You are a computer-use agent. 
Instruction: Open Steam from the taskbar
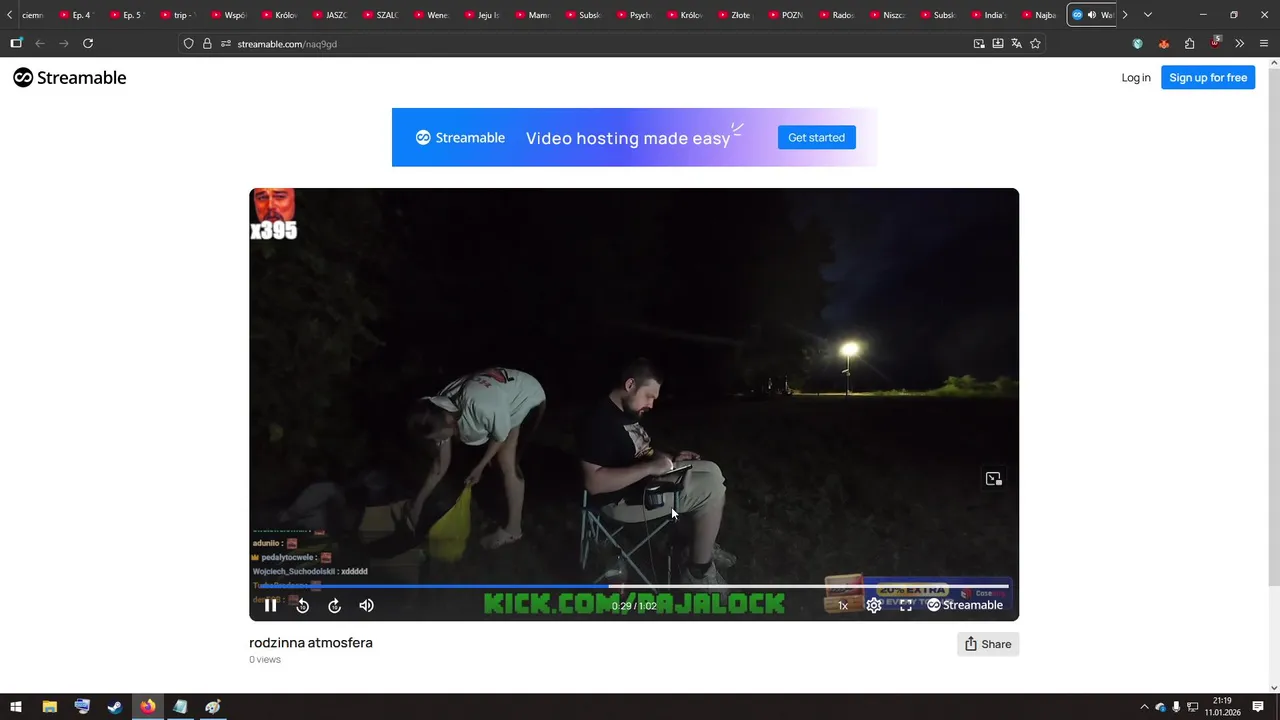coord(115,707)
